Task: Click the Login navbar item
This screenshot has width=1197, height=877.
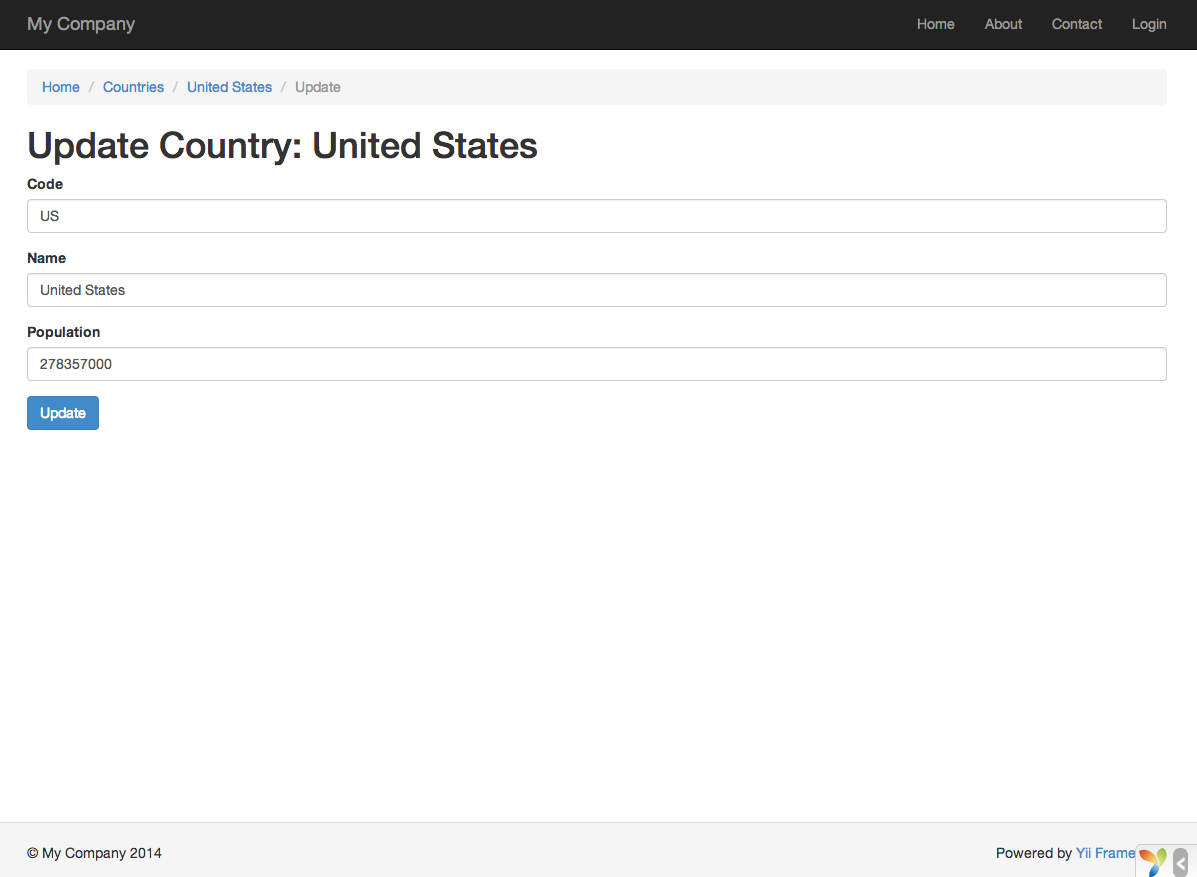Action: [x=1148, y=24]
